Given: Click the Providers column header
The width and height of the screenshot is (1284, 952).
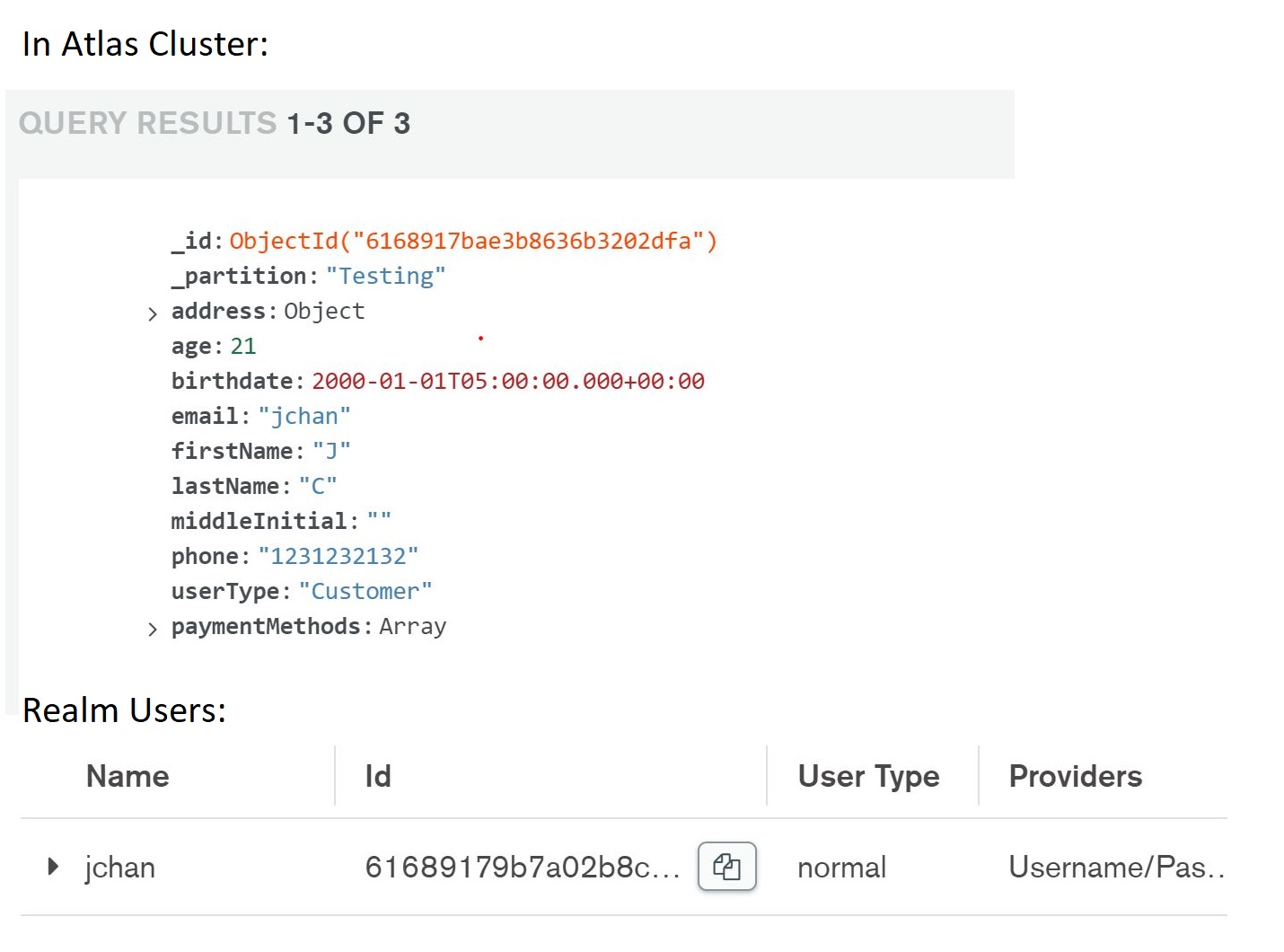Looking at the screenshot, I should click(x=1075, y=776).
